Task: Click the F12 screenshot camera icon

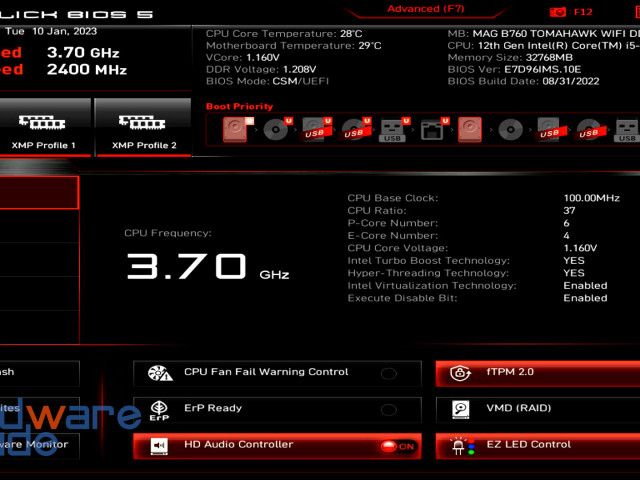Action: click(x=558, y=12)
